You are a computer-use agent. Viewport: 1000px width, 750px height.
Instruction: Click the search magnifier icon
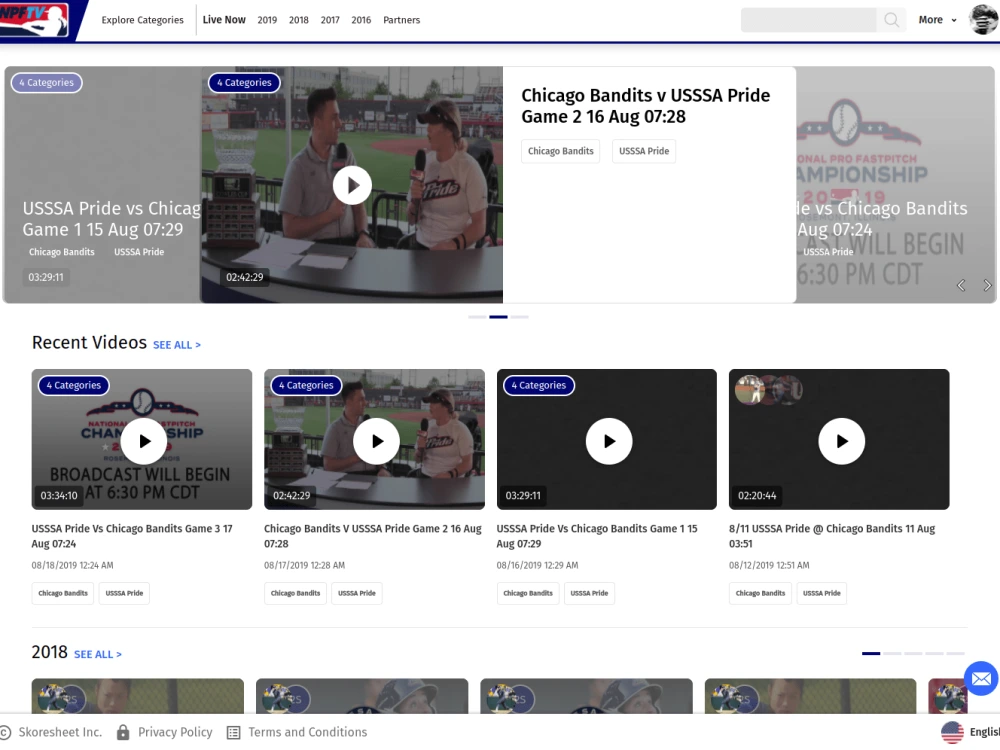(x=892, y=20)
